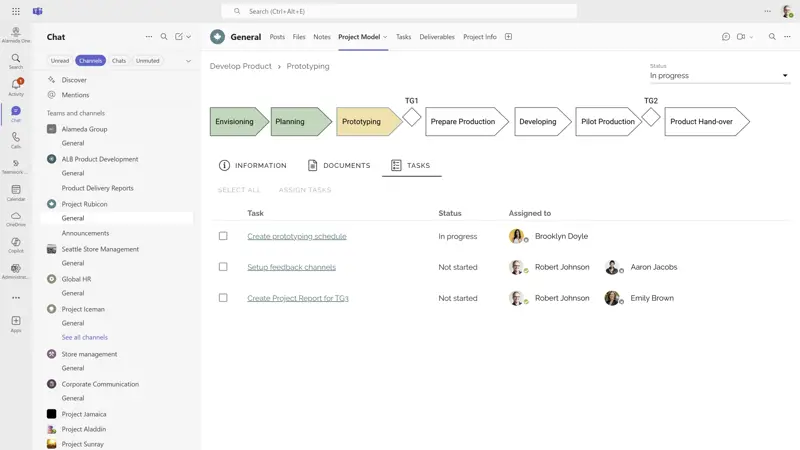Check the Create prototyping schedule task box
Viewport: 800px width, 450px height.
223,236
